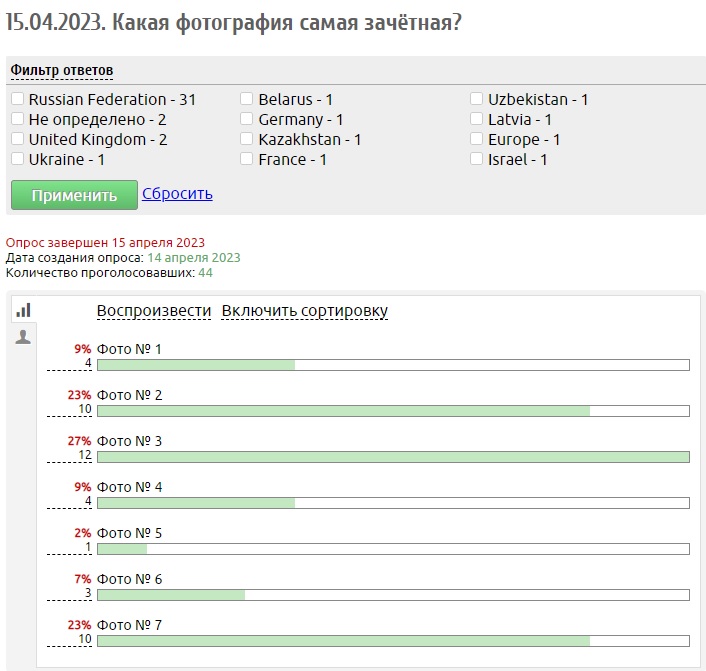Enable sorting via 'Включить сортировку'
Viewport: 706px width, 671px height.
[x=304, y=310]
